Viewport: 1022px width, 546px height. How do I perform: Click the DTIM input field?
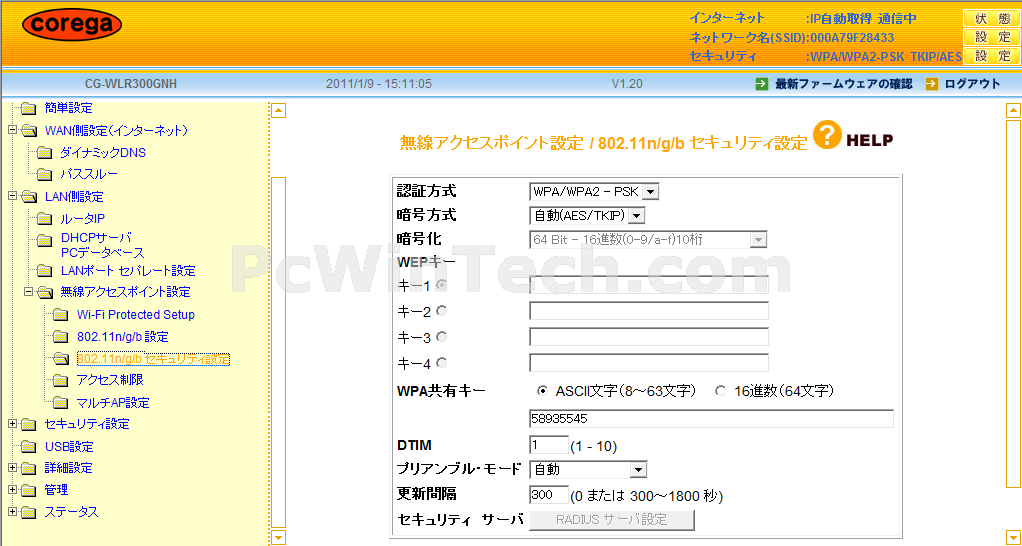pyautogui.click(x=549, y=445)
